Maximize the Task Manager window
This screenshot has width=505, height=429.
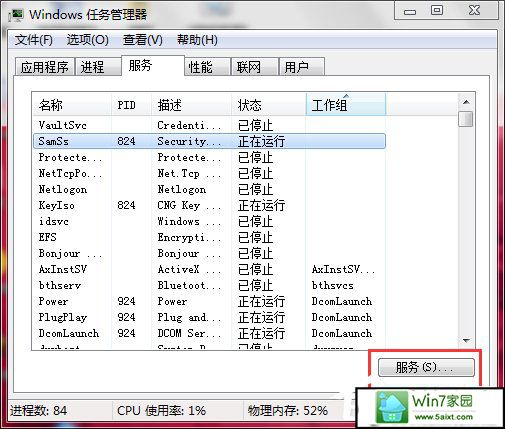(437, 11)
